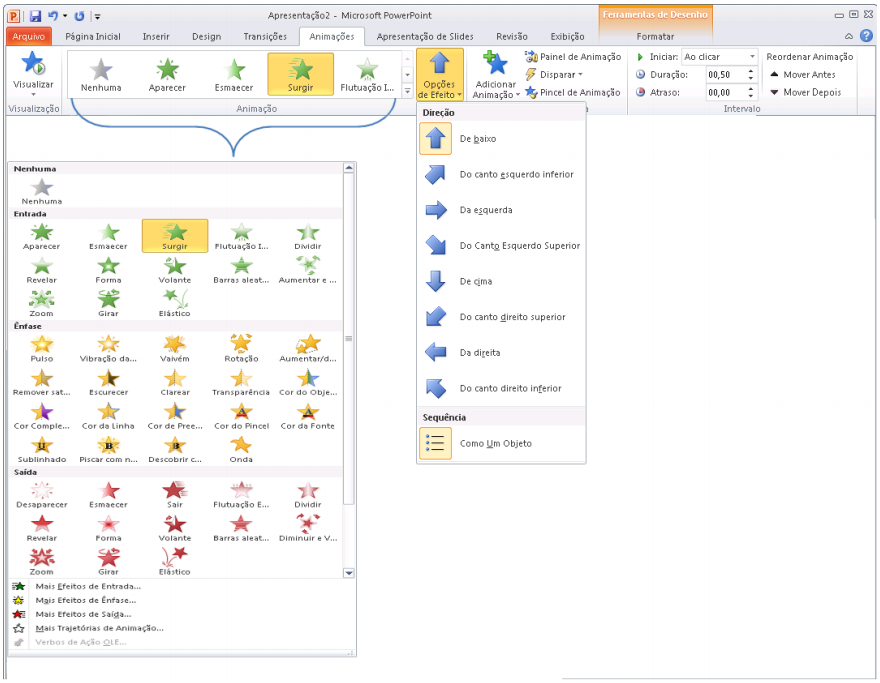This screenshot has width=880, height=683.
Task: Open the Apresentação de Slides tab
Action: [x=425, y=36]
